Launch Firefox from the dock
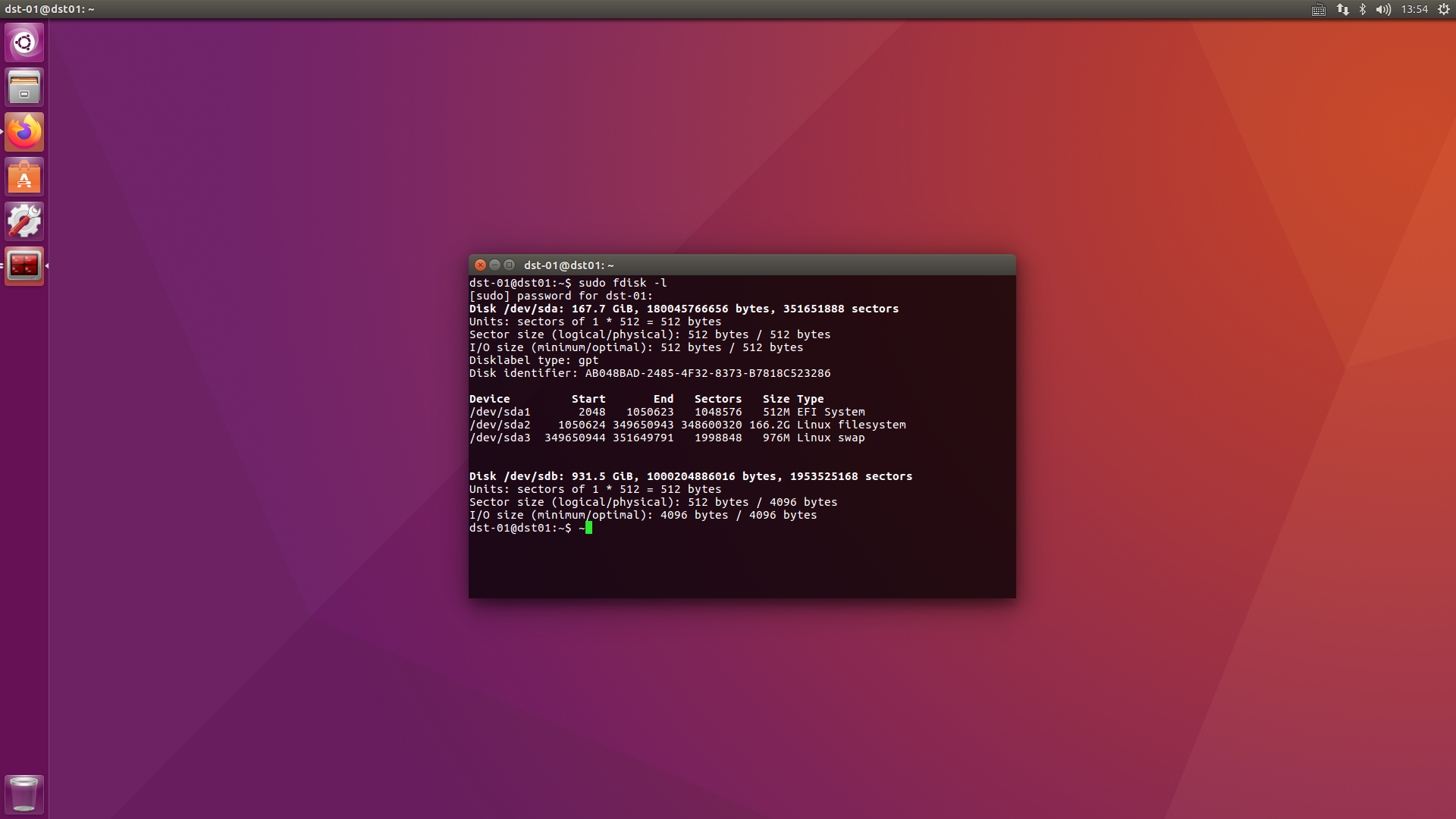This screenshot has width=1456, height=819. tap(24, 132)
